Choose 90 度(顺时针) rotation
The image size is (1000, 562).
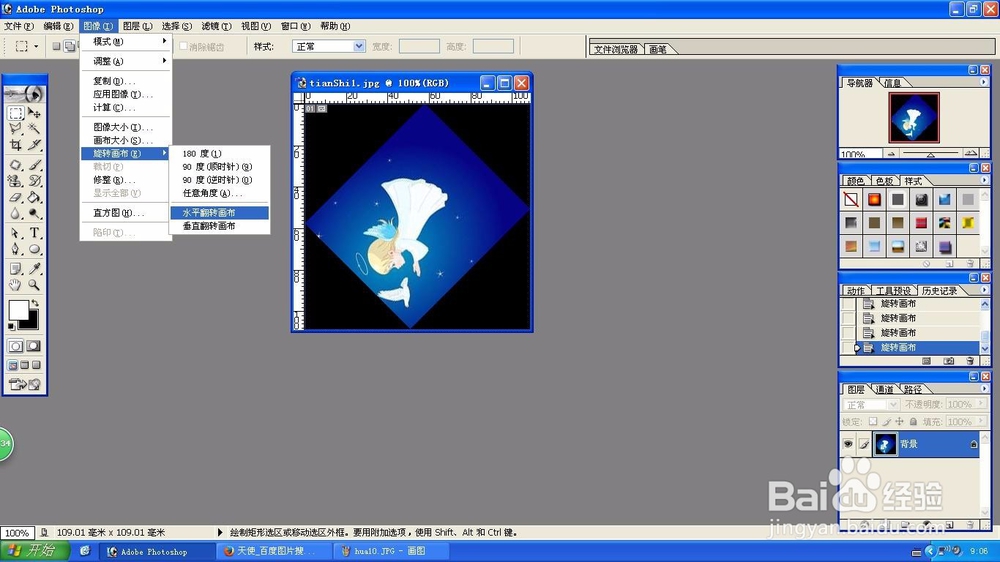pyautogui.click(x=219, y=166)
